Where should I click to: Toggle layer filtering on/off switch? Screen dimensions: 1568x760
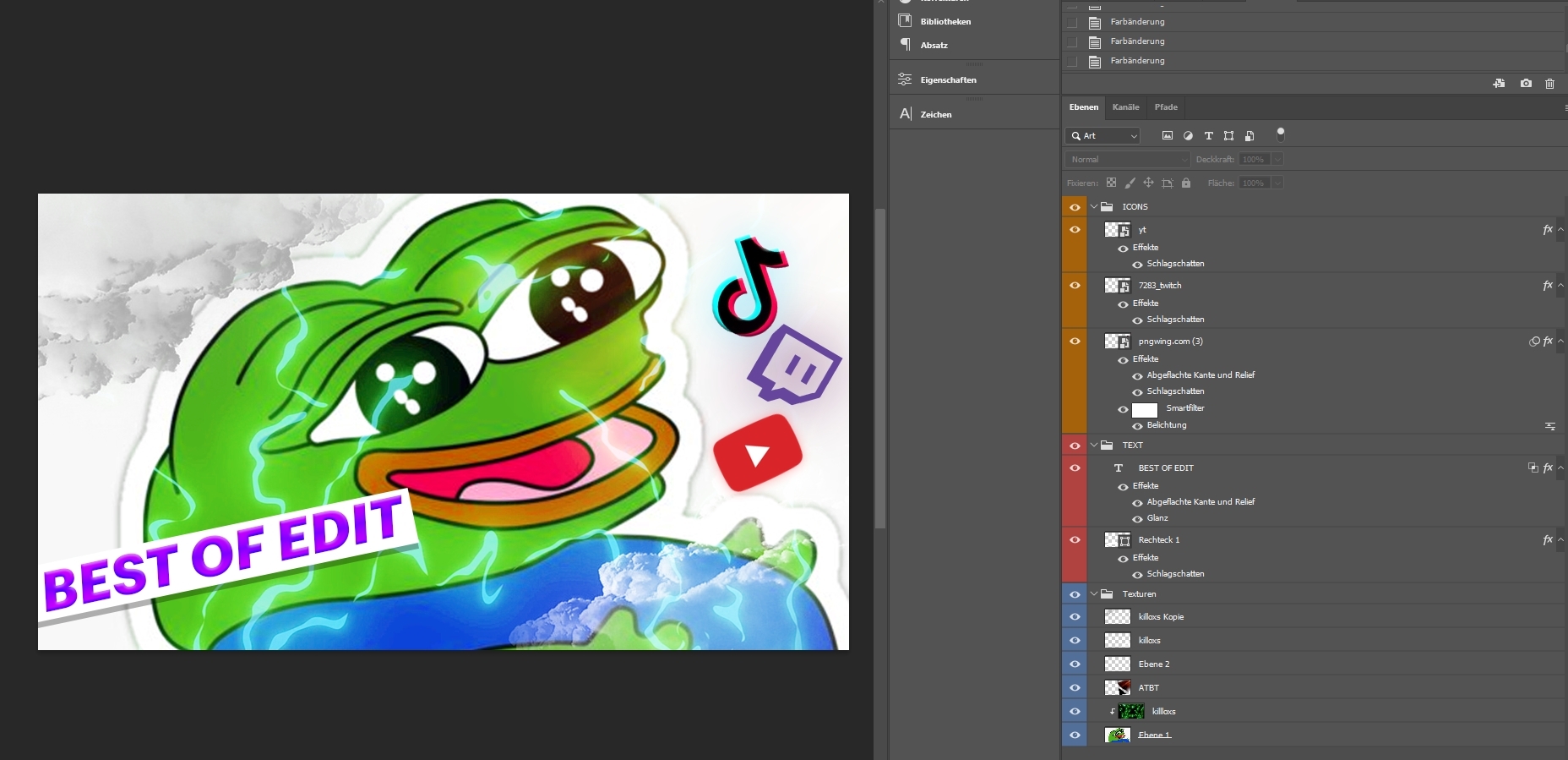[x=1281, y=134]
